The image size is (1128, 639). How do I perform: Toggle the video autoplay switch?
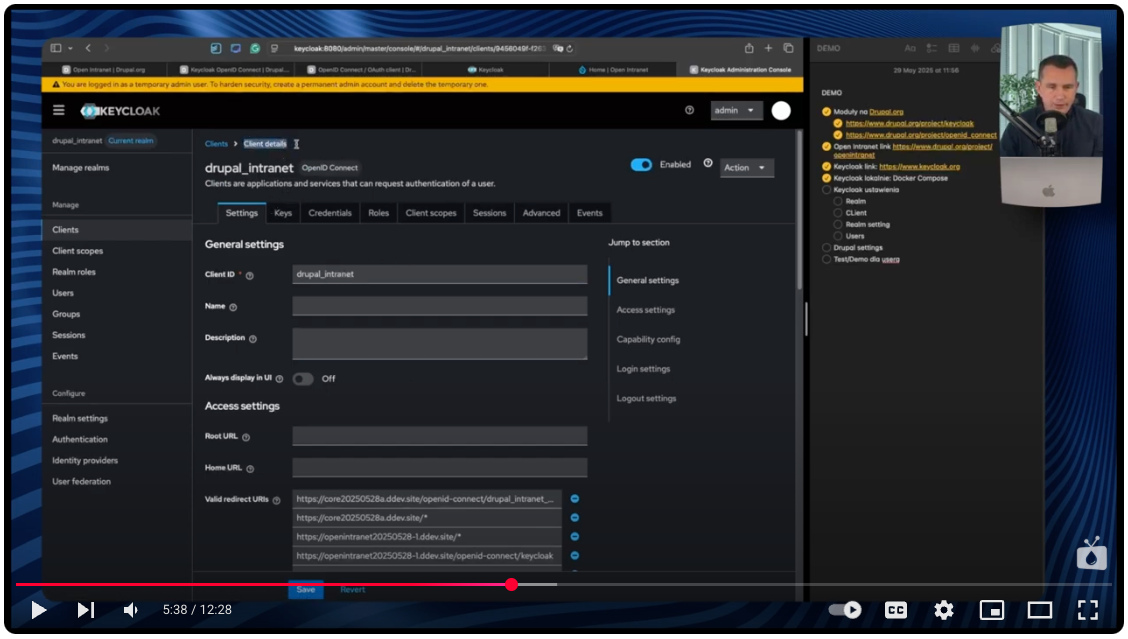[845, 610]
